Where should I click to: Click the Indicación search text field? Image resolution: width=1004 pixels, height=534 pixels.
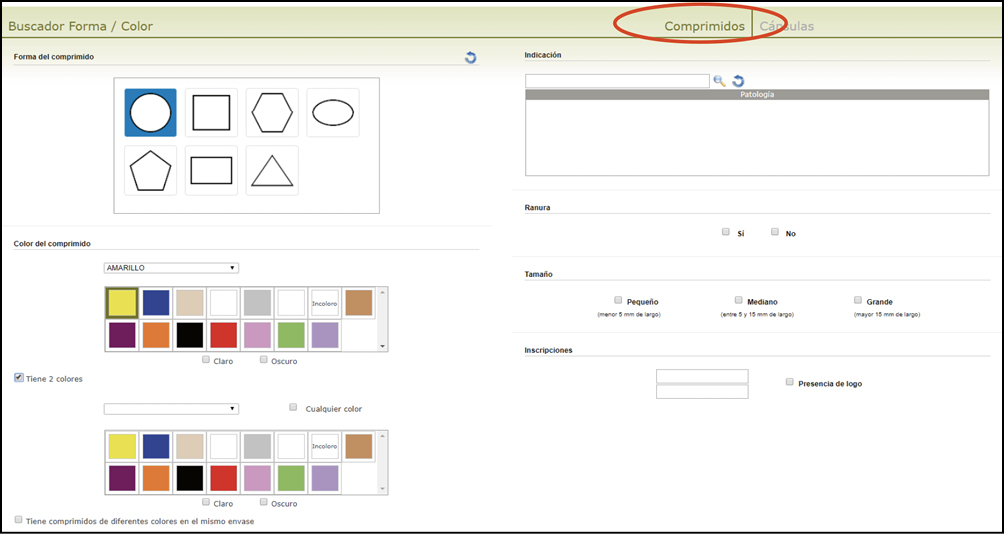click(617, 81)
